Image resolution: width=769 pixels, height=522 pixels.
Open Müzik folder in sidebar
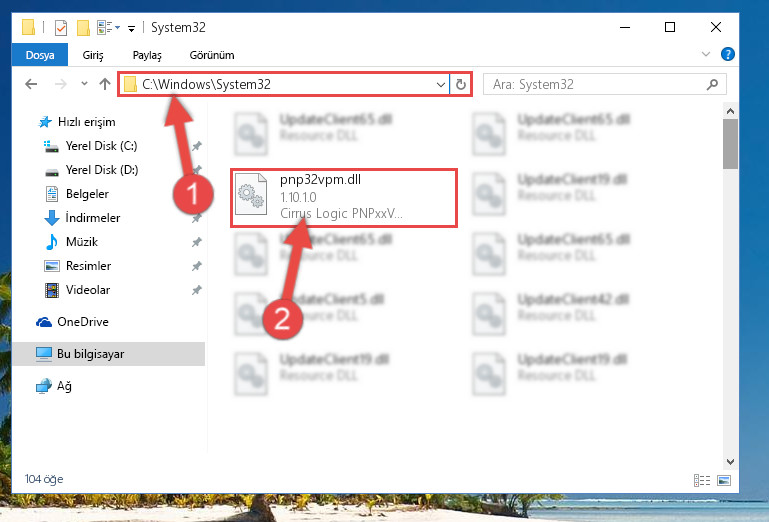point(71,242)
